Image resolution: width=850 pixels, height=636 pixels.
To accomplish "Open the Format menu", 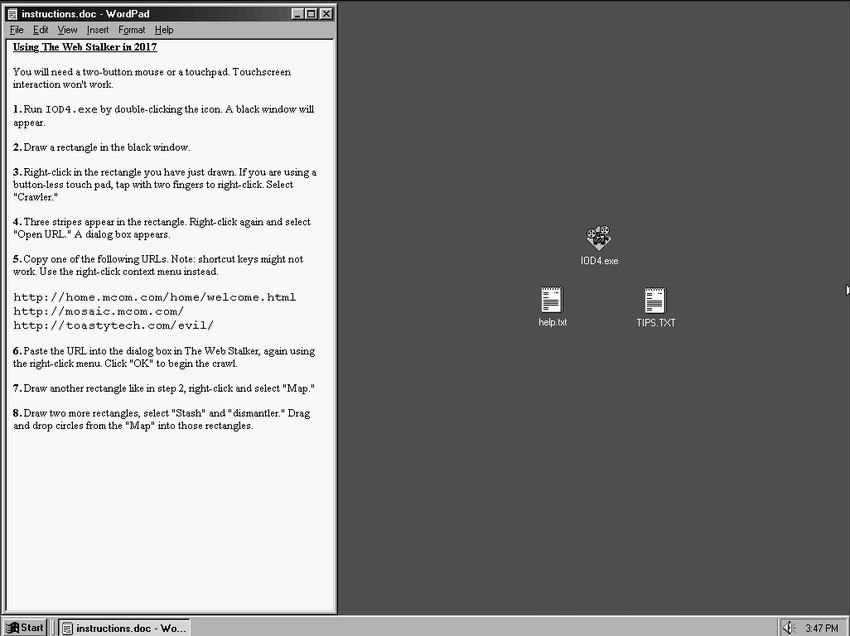I will pyautogui.click(x=132, y=30).
